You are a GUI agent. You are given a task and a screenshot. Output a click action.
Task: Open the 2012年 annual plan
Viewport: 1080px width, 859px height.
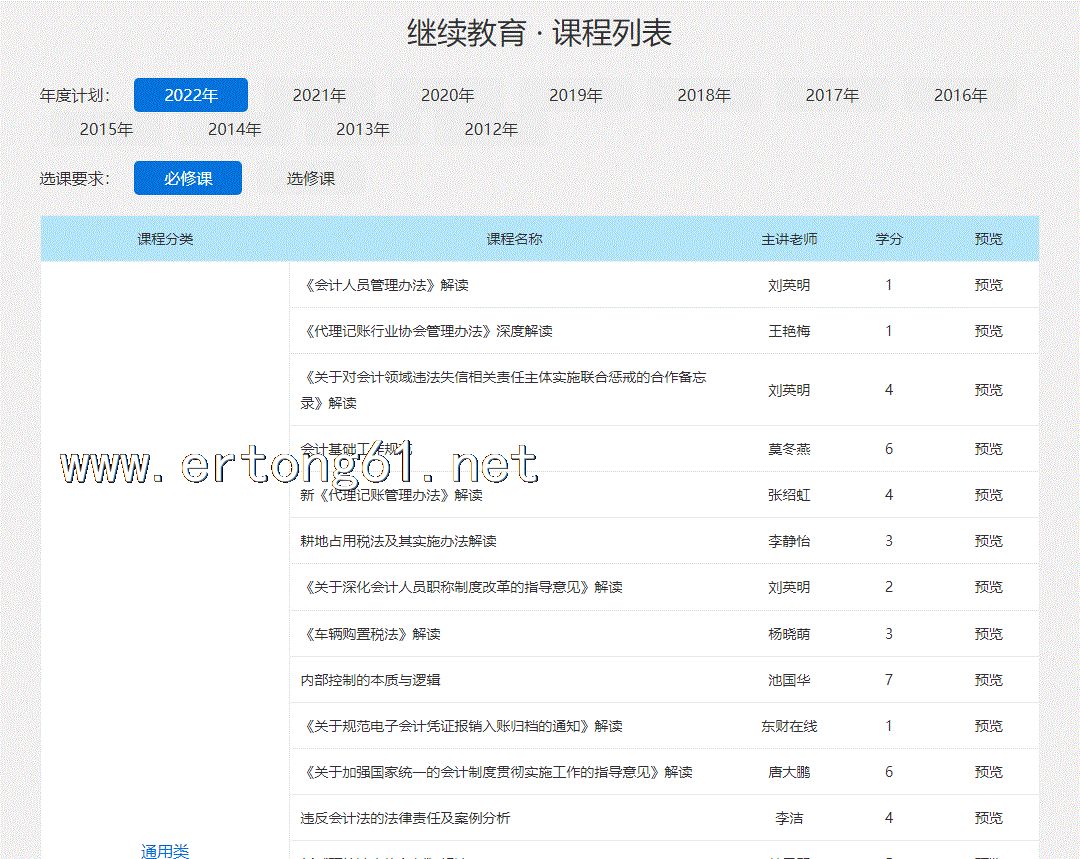coord(491,129)
